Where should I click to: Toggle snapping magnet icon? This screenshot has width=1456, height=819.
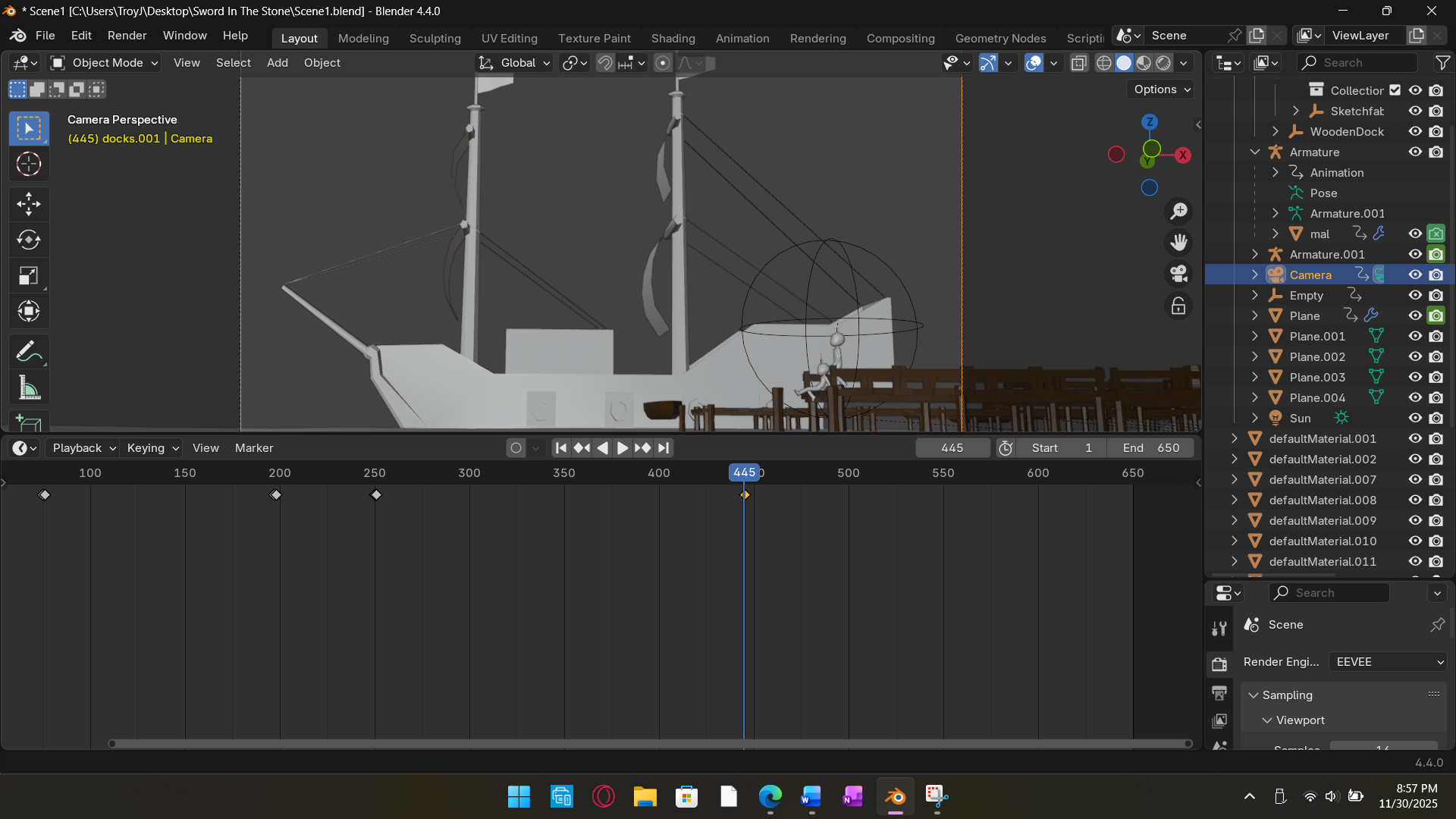[x=604, y=63]
